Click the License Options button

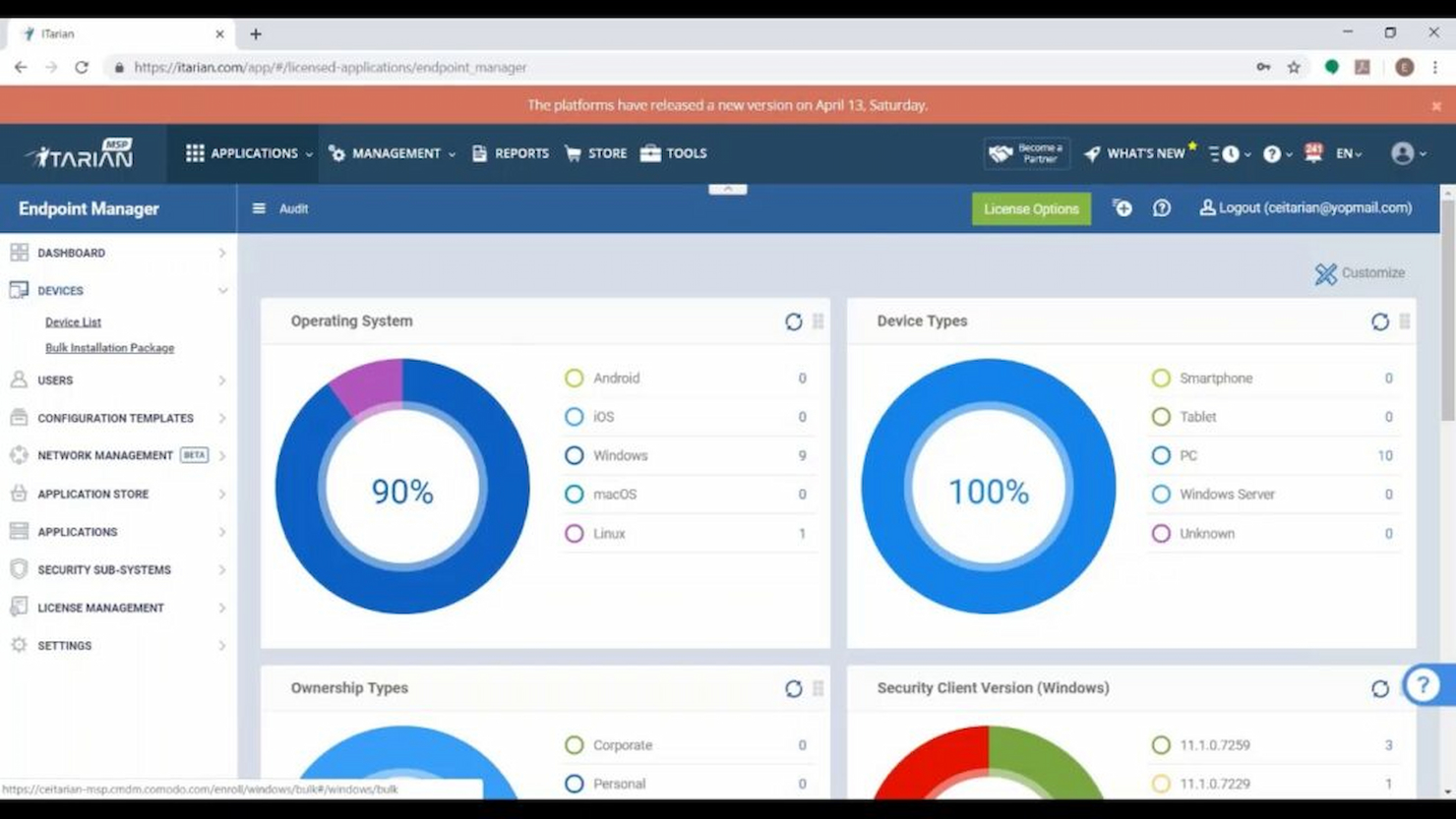point(1030,208)
